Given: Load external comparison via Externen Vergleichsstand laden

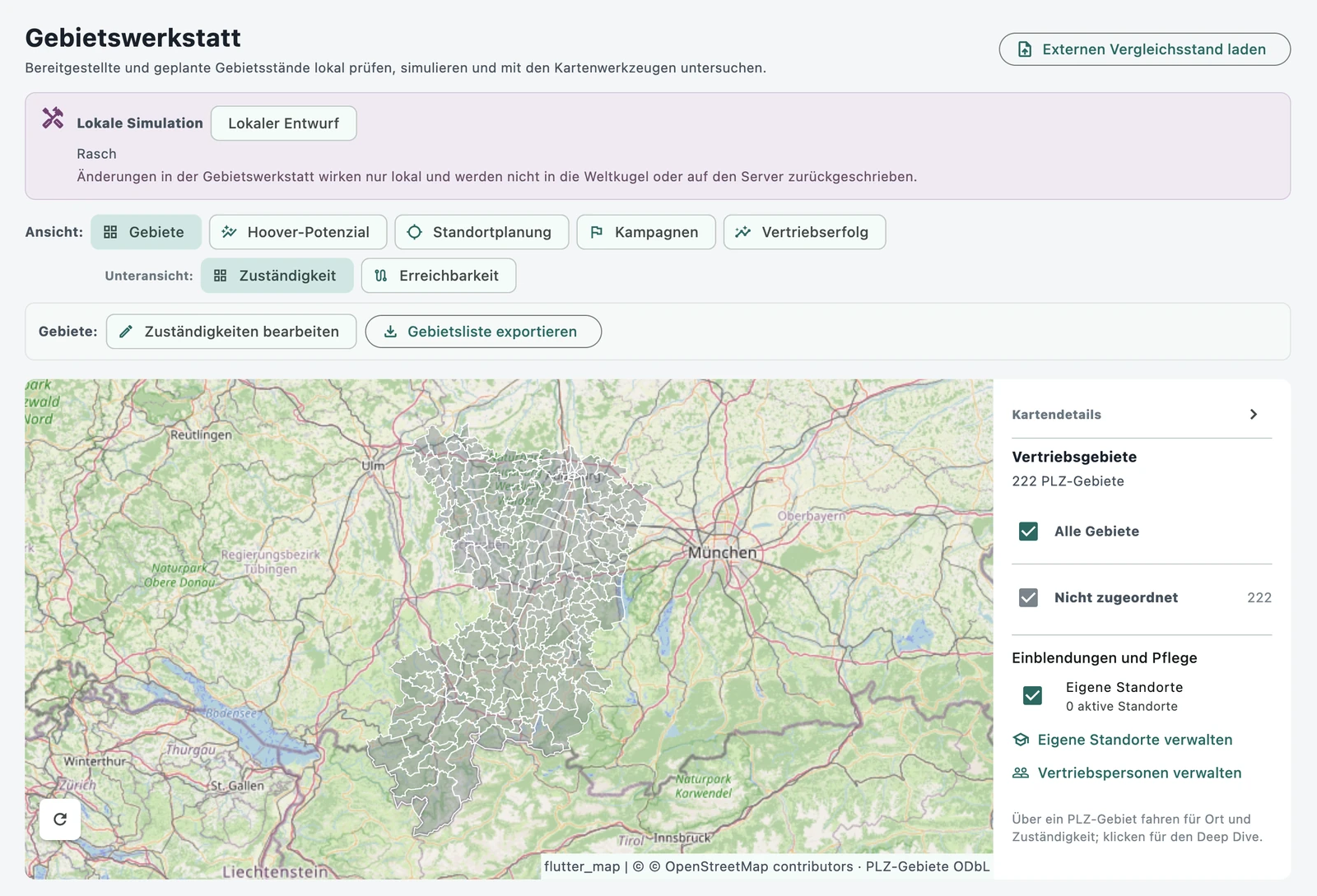Looking at the screenshot, I should 1144,49.
